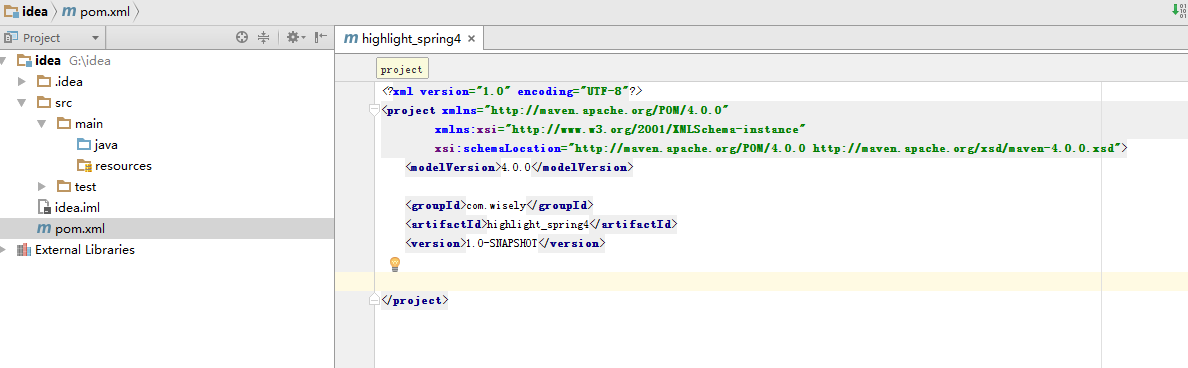Expand the .idea folder arrow
The image size is (1188, 368).
pyautogui.click(x=22, y=82)
